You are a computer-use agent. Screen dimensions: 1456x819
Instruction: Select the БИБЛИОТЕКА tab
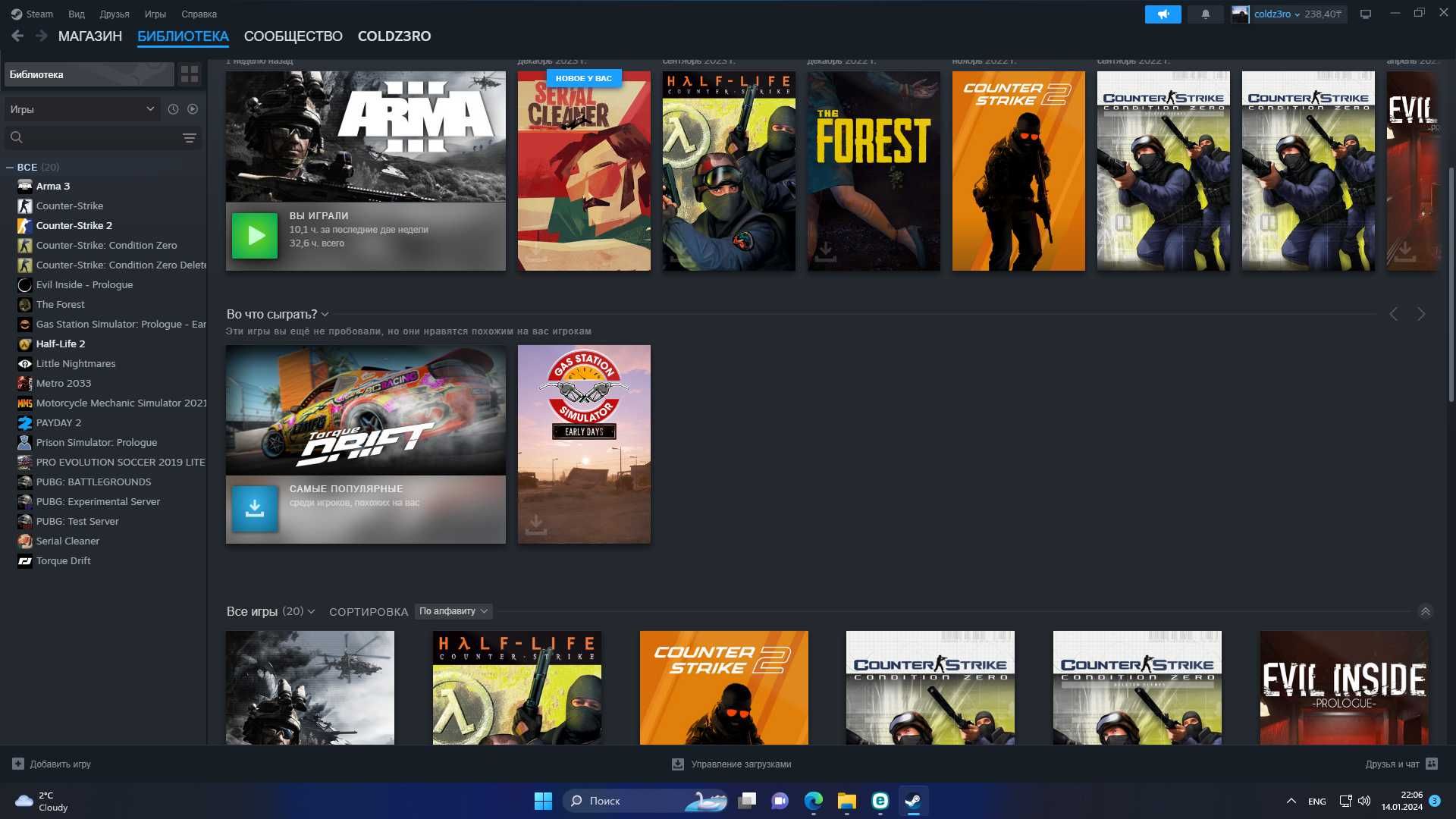tap(183, 35)
